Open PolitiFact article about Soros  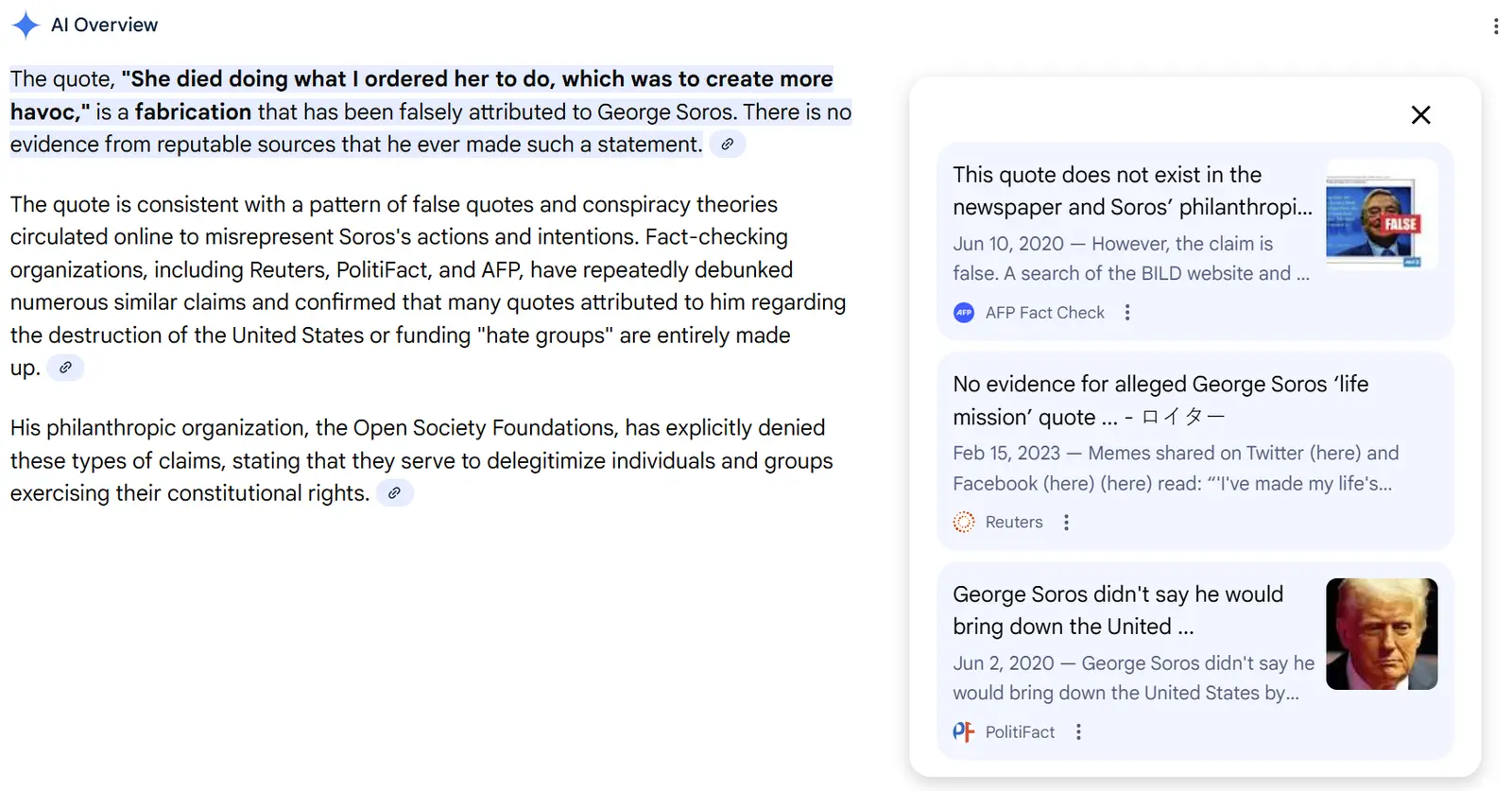pyautogui.click(x=1117, y=610)
